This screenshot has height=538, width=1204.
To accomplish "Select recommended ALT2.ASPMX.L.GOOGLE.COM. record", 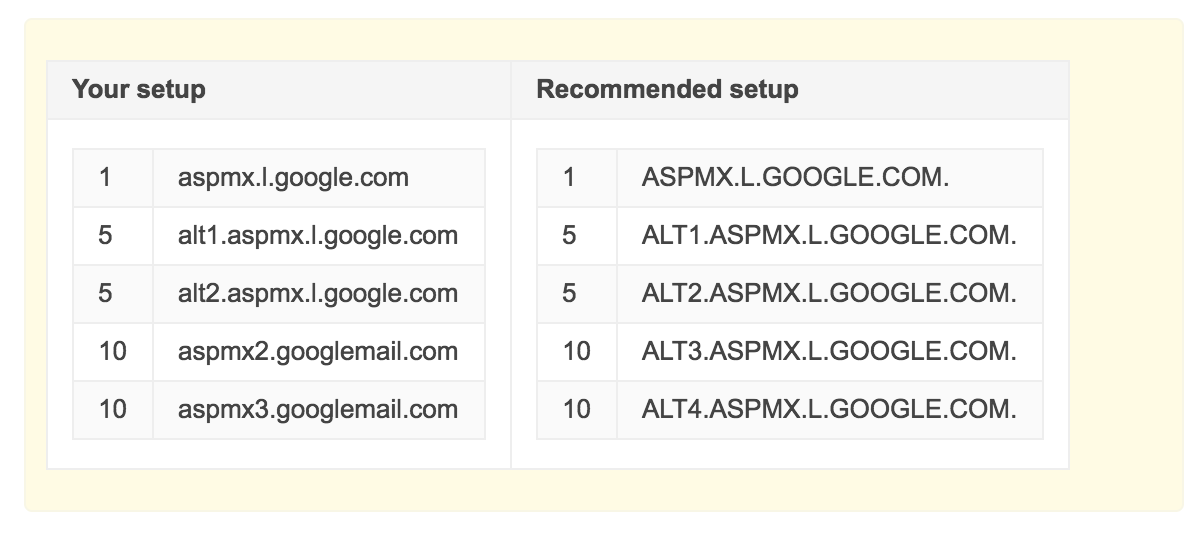I will click(x=829, y=294).
